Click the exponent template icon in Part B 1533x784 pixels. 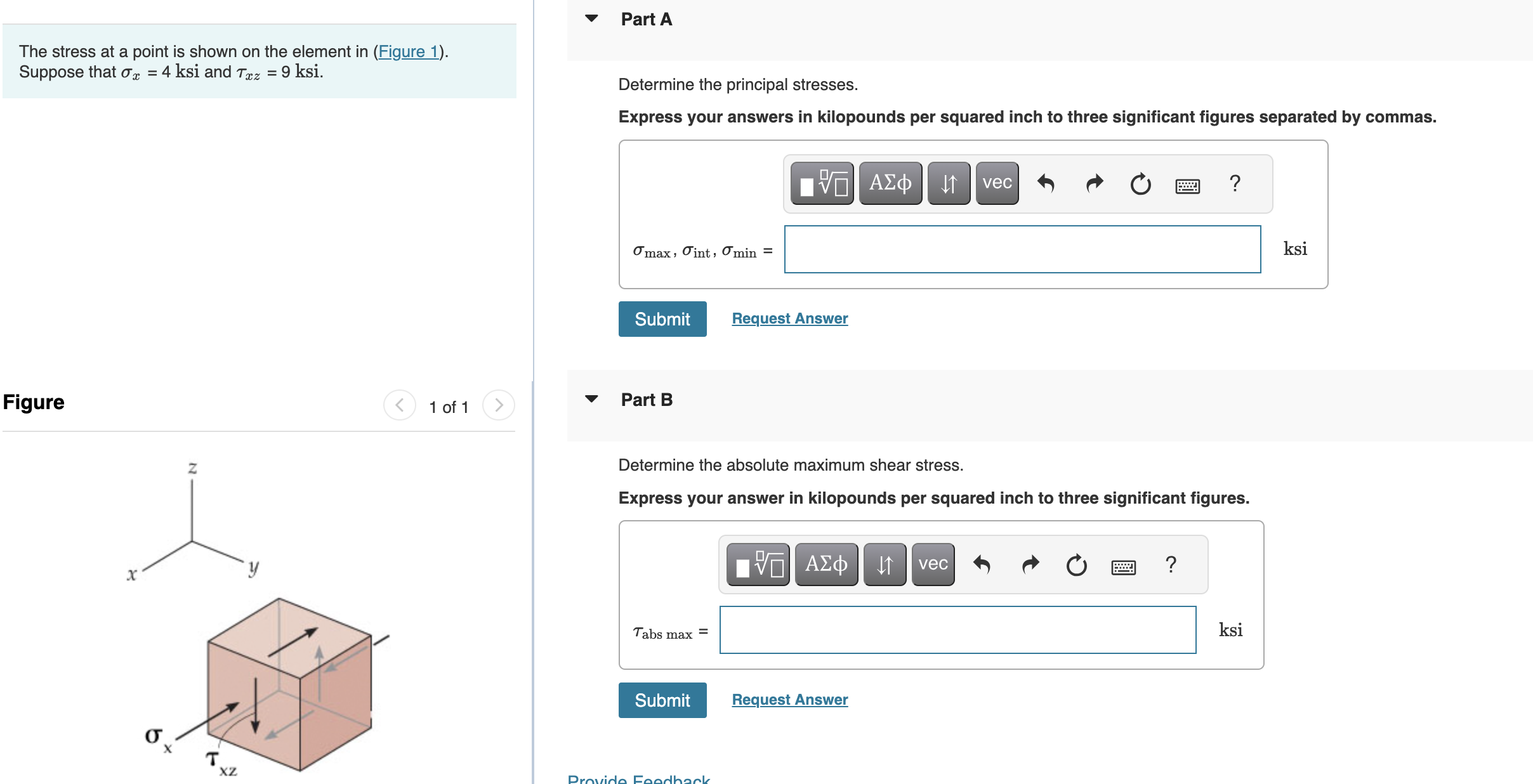click(757, 564)
